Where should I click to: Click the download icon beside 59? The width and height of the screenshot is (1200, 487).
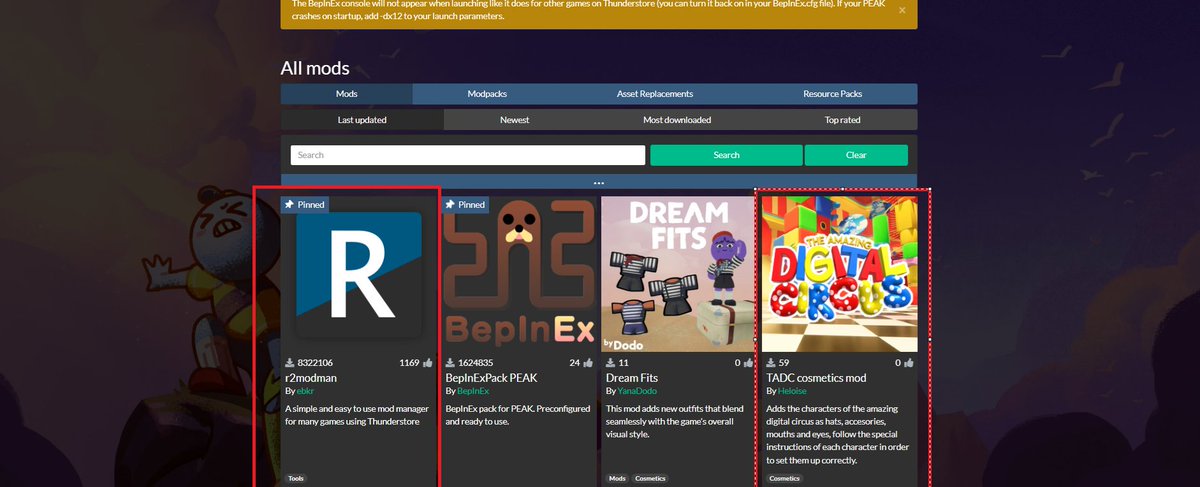770,363
